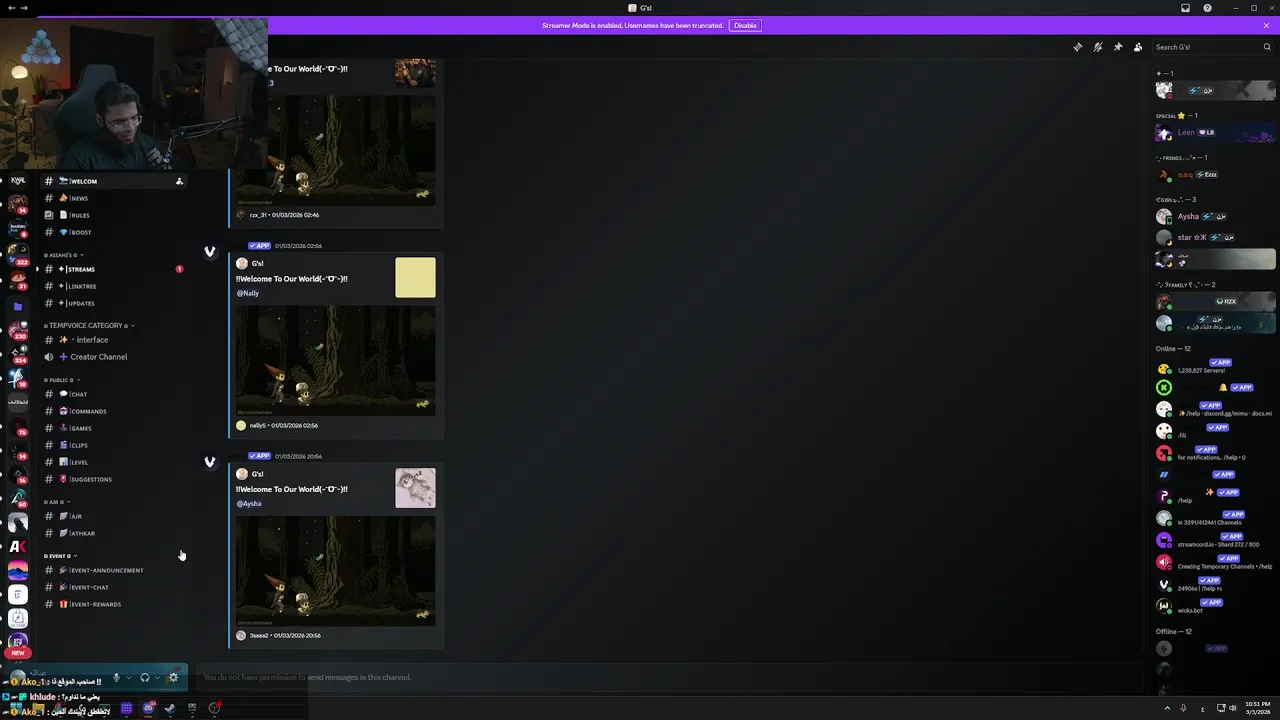Collapse the EVENT category
This screenshot has height=720, width=1280.
coord(60,556)
